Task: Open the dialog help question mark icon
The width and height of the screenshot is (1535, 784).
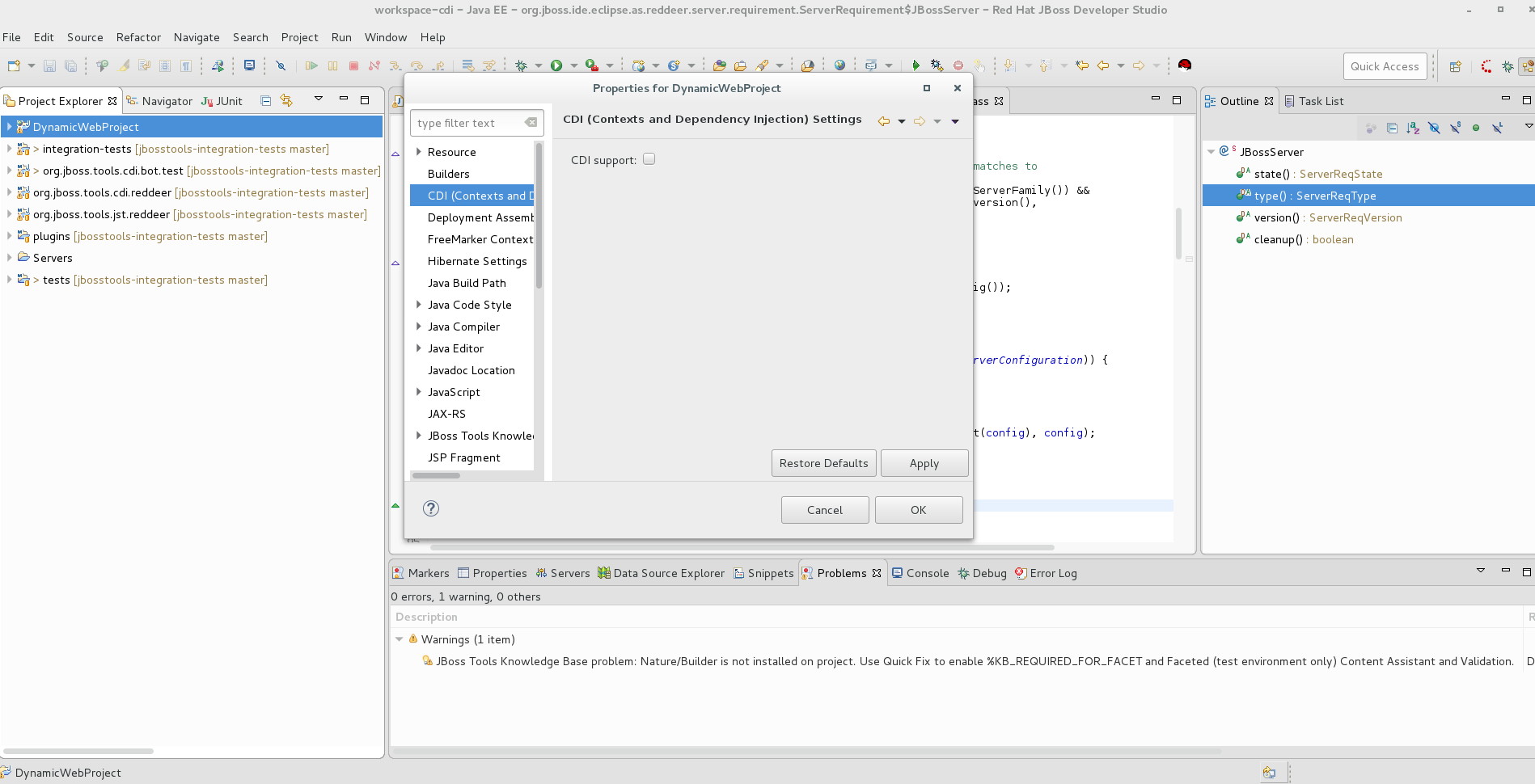Action: click(431, 508)
